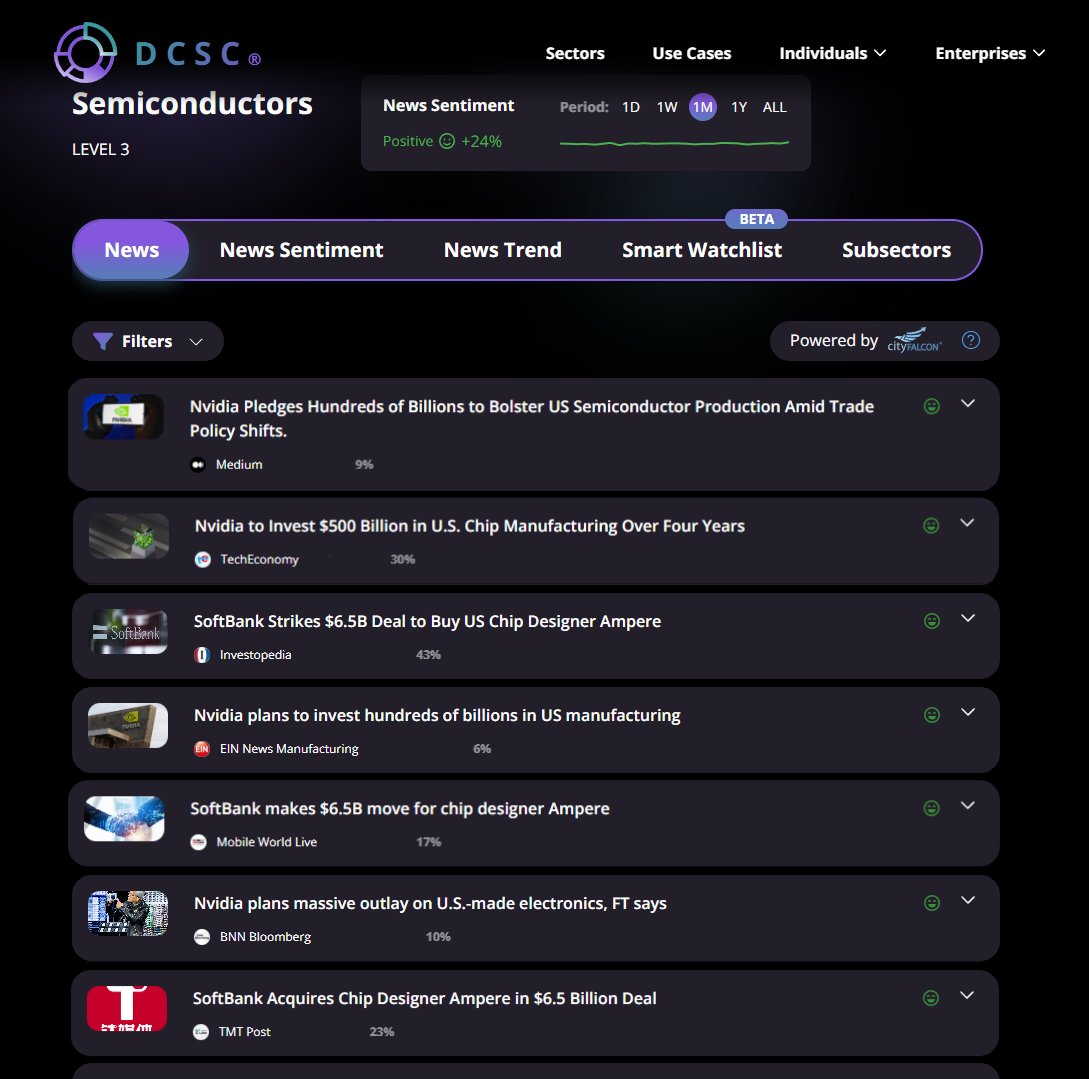This screenshot has width=1089, height=1079.
Task: Click the EIN News Manufacturing source icon
Action: (x=202, y=748)
